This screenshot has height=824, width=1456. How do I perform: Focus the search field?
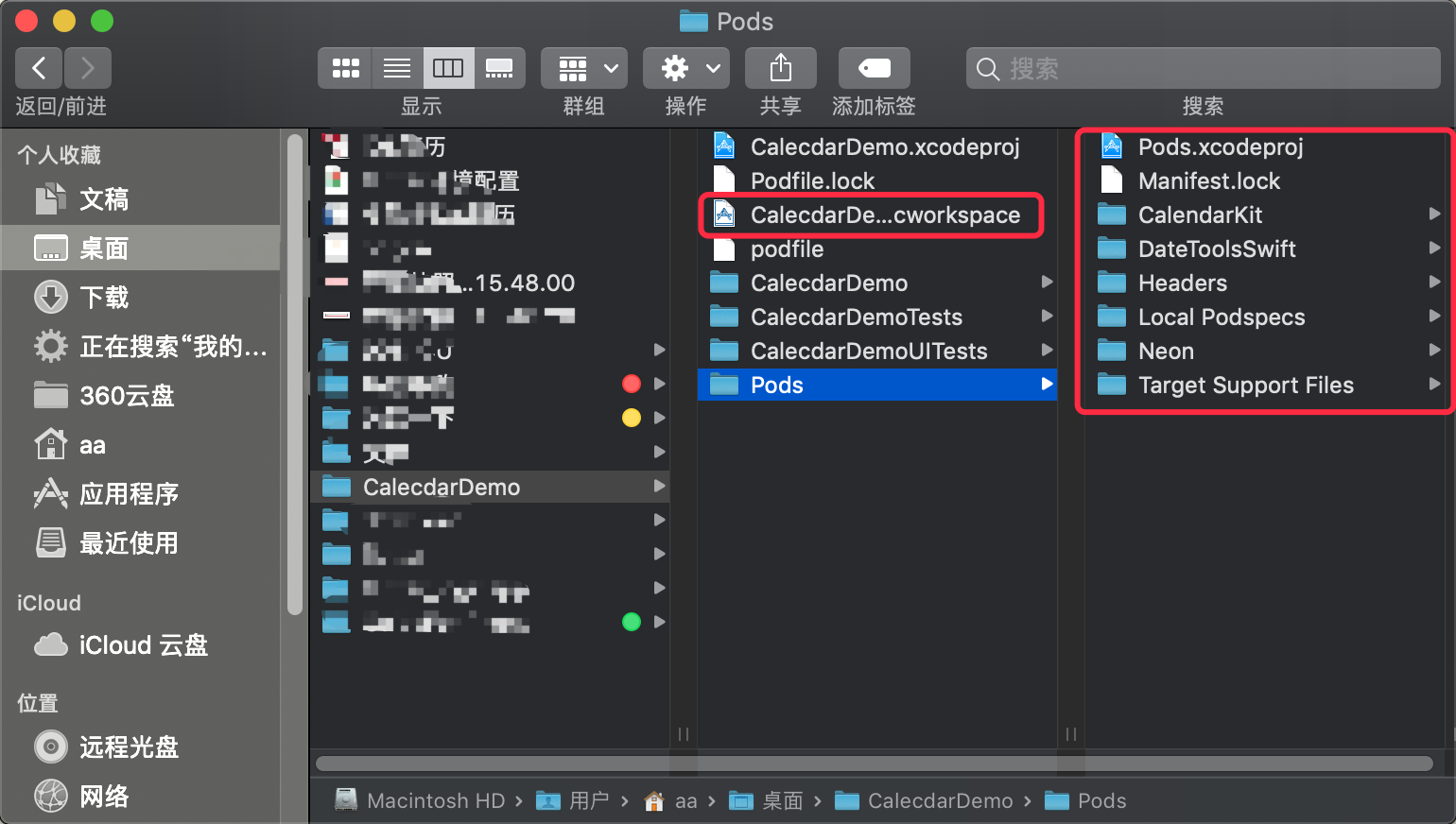coord(1203,68)
